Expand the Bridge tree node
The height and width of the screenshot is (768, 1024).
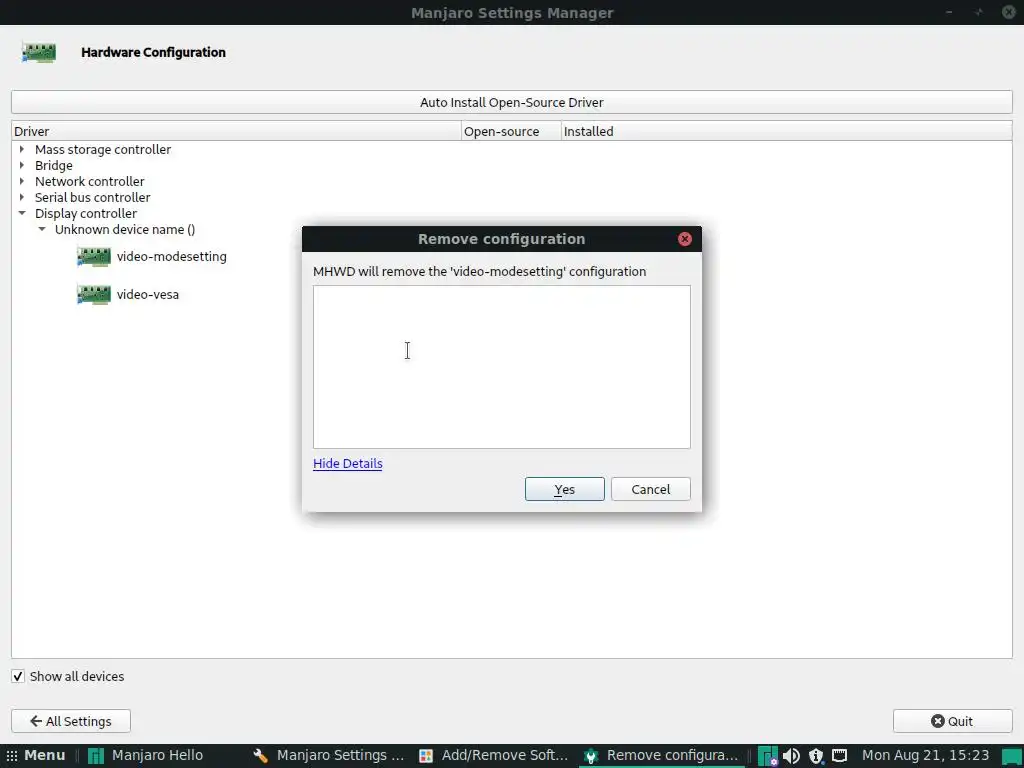(22, 165)
